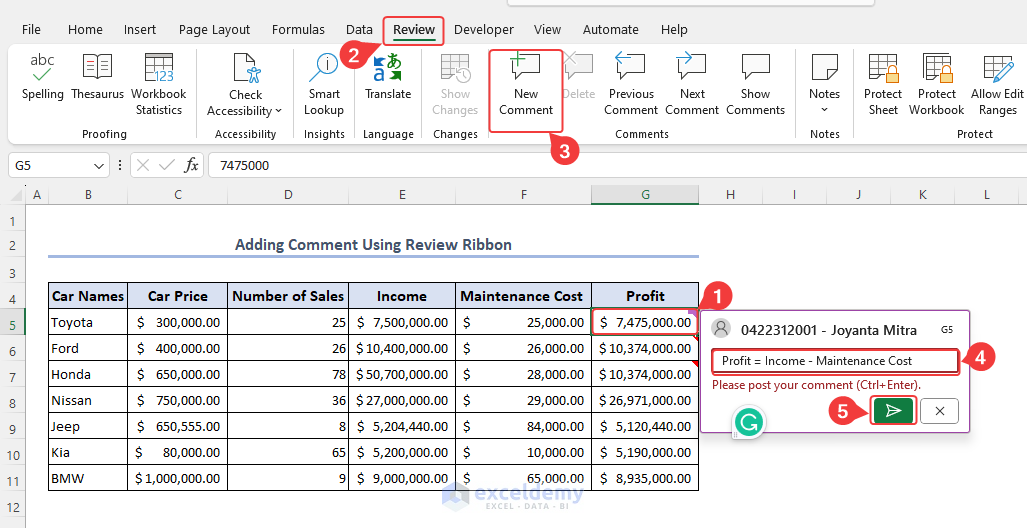The width and height of the screenshot is (1027, 528).
Task: Click the Insert Function fx button
Action: 191,166
